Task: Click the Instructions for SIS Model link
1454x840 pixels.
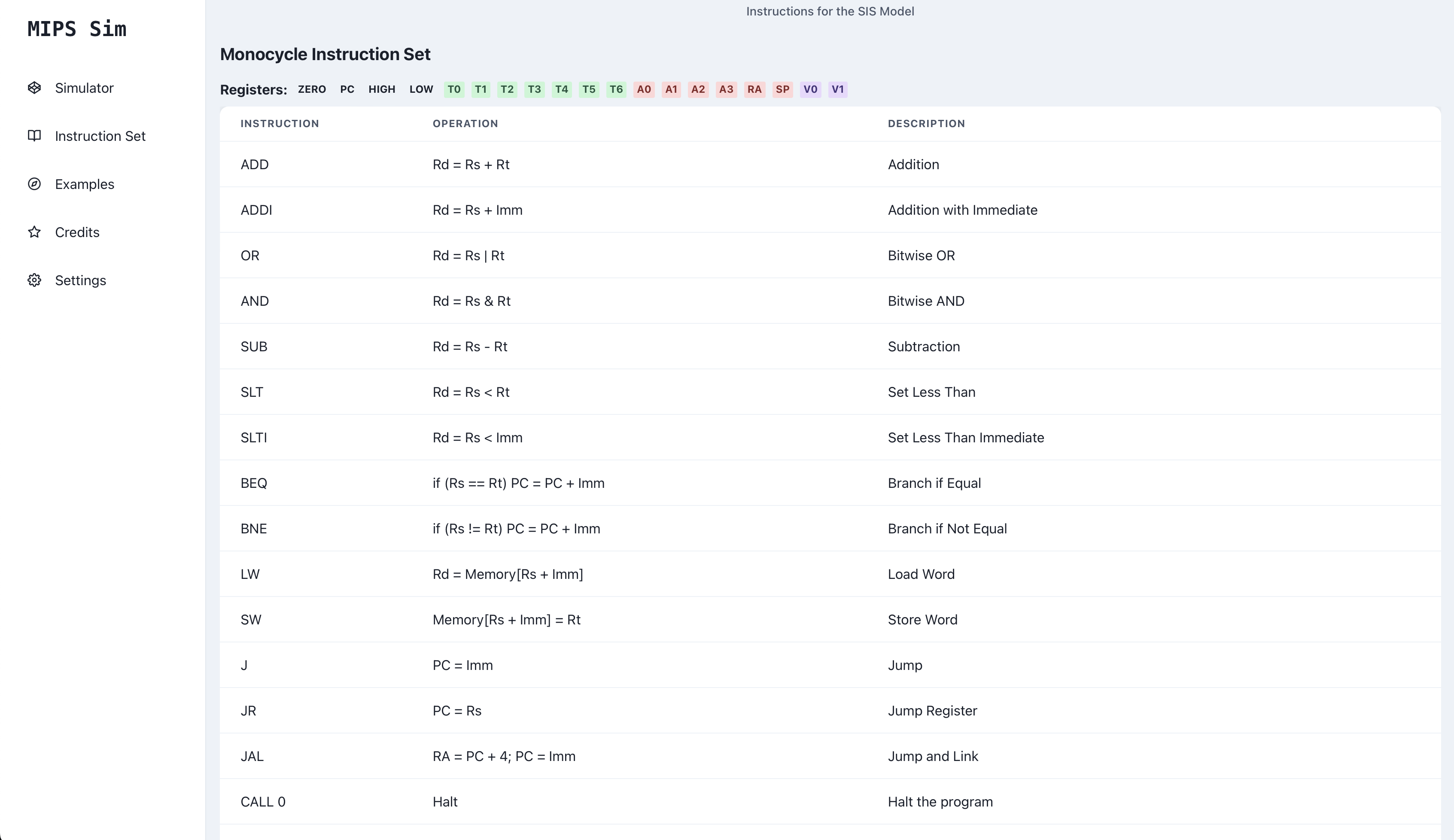Action: [830, 11]
